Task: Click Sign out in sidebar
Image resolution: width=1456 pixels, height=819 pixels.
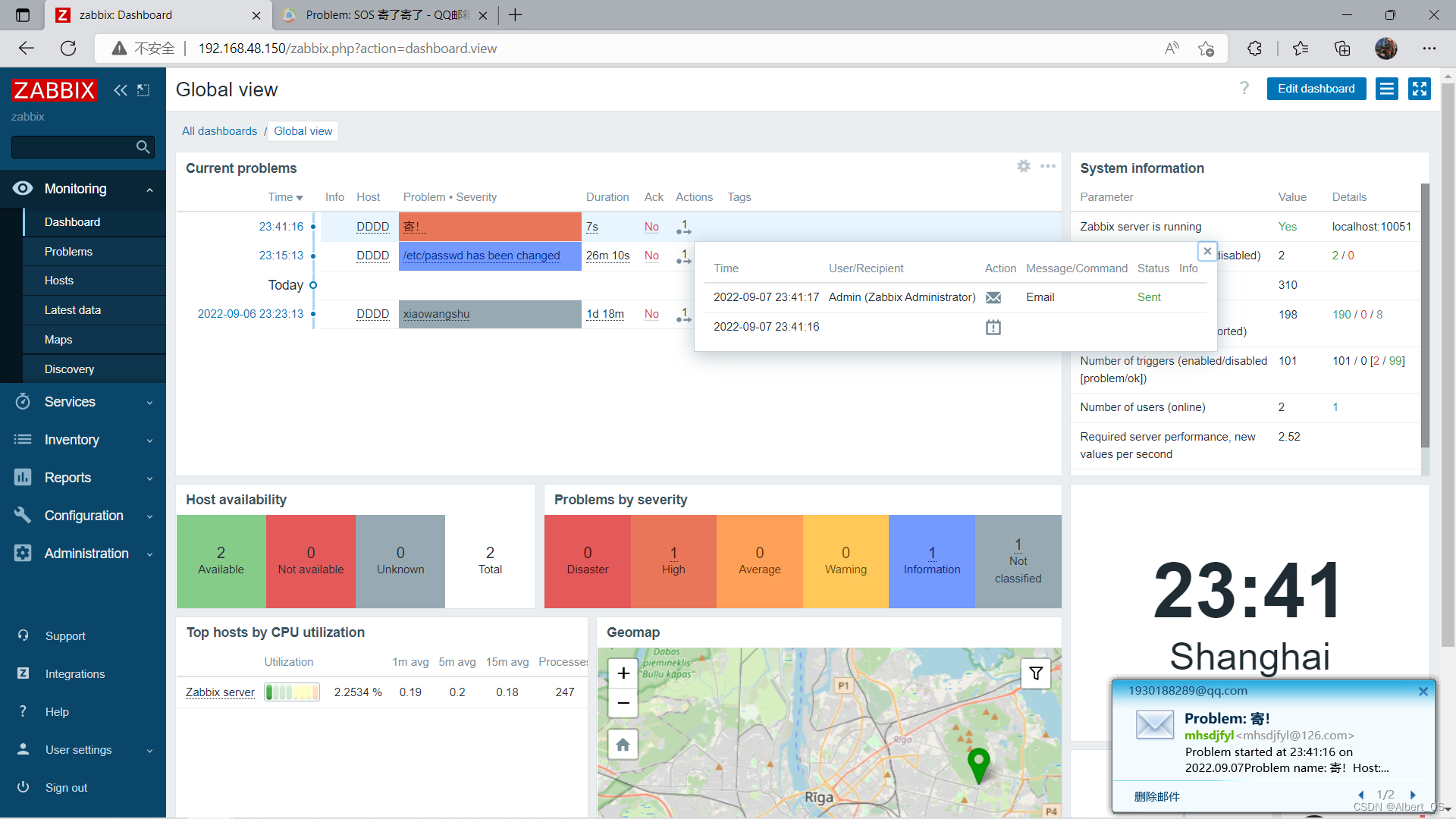Action: 66,788
